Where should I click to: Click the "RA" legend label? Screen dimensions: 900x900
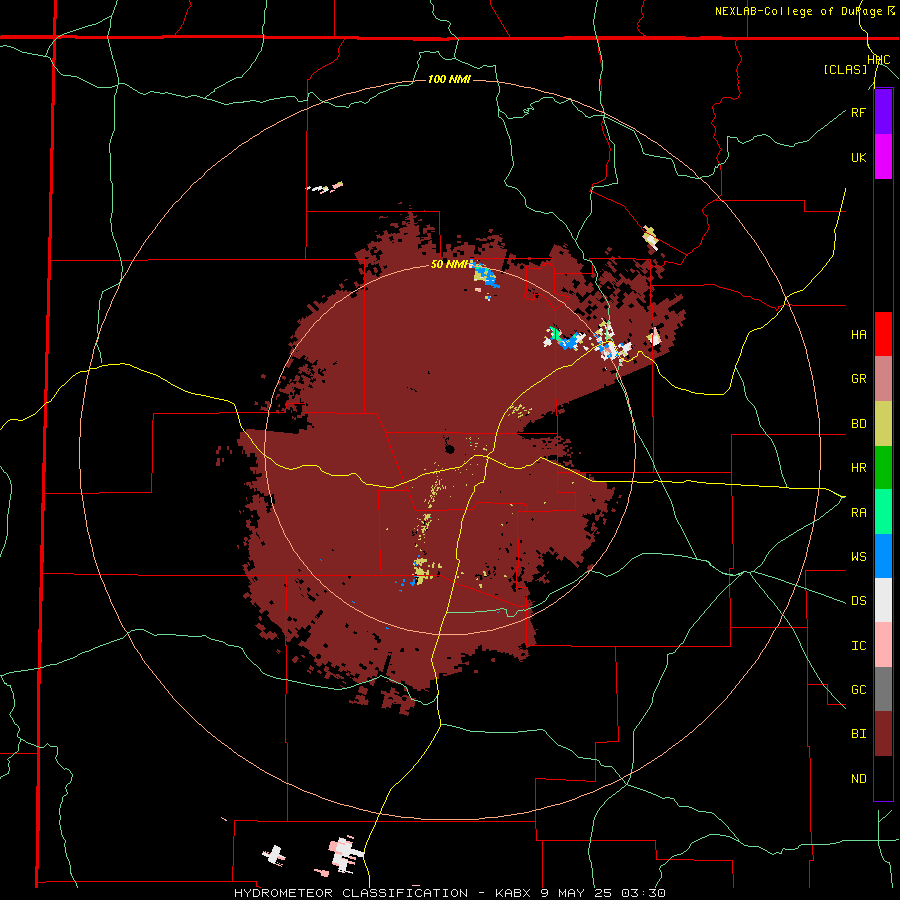858,513
